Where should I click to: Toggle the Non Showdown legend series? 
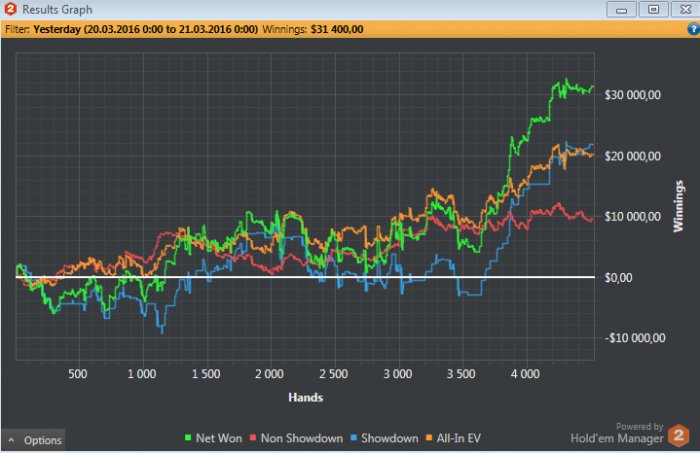click(x=296, y=438)
